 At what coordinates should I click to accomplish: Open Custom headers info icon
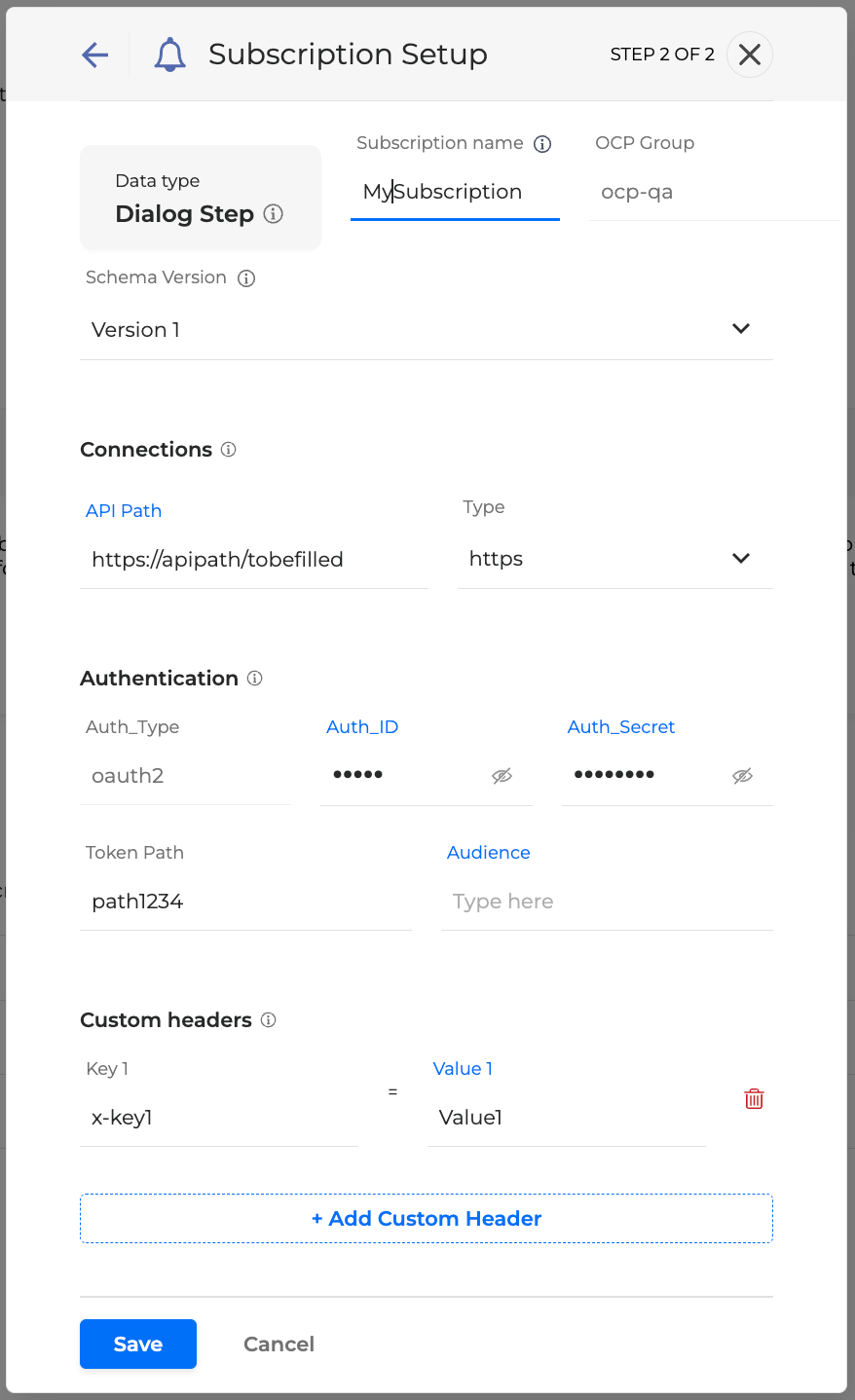[x=269, y=1020]
